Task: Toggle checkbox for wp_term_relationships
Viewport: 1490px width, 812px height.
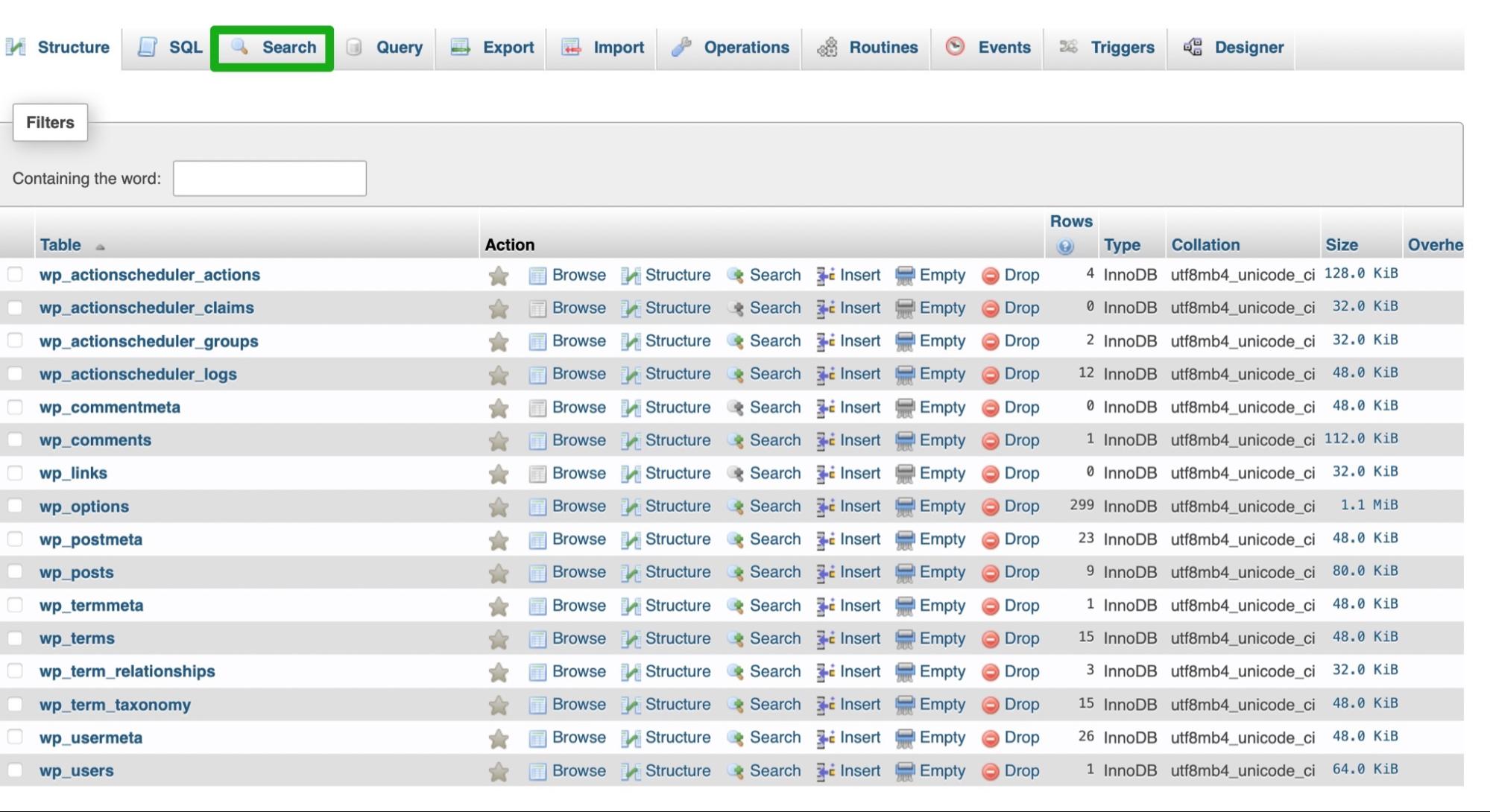Action: [17, 671]
